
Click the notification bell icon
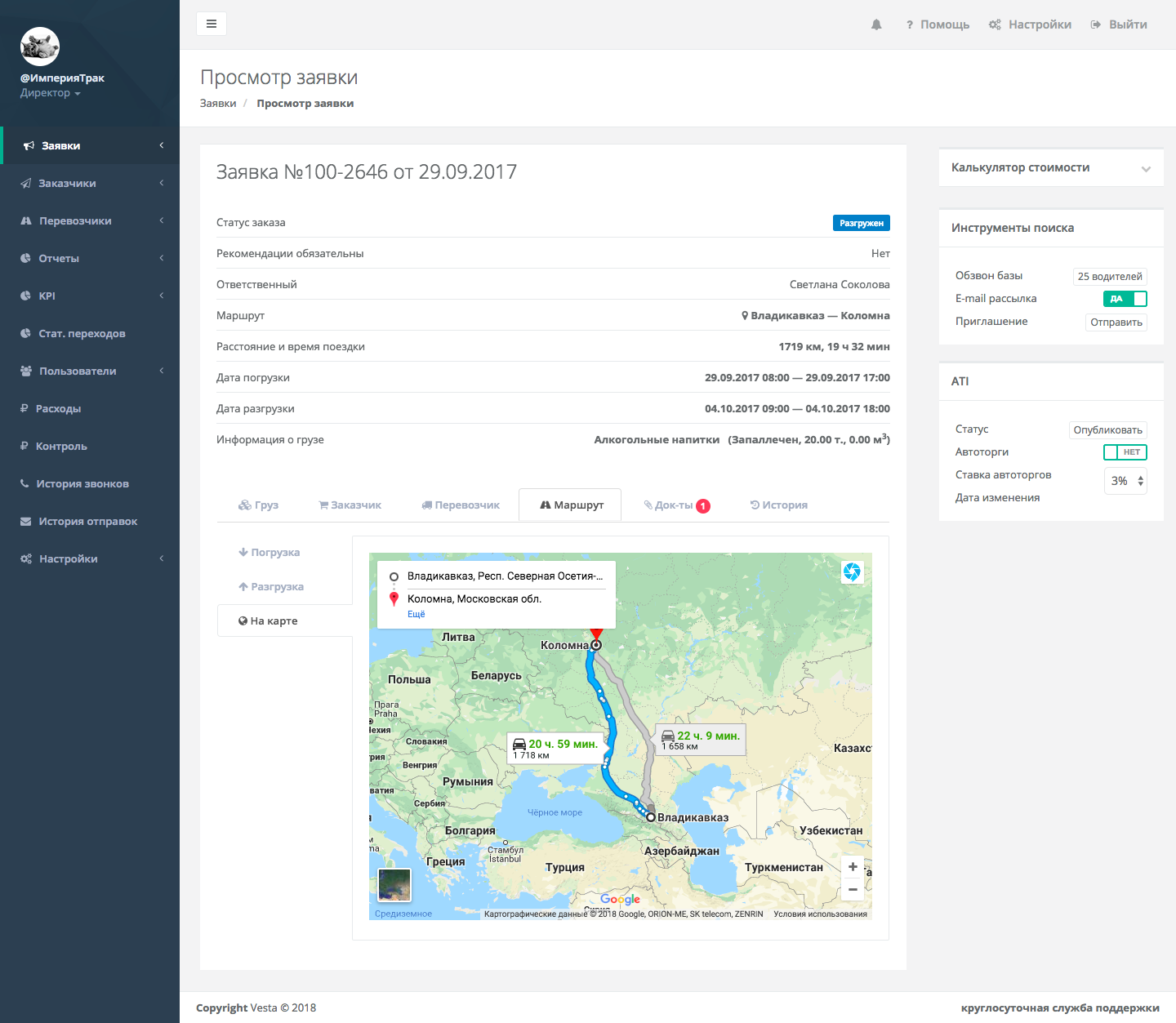pyautogui.click(x=876, y=24)
